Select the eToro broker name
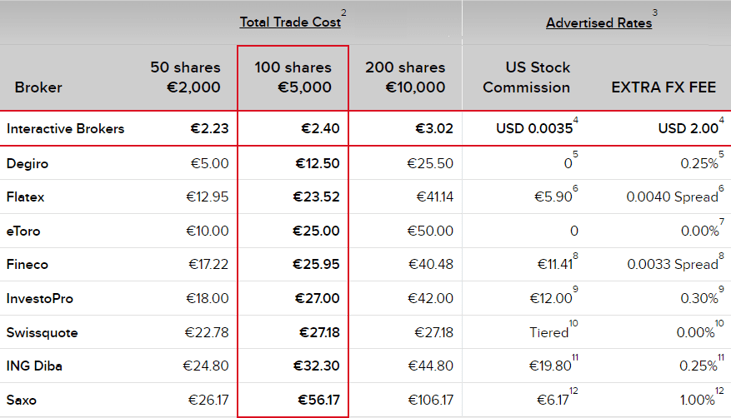The width and height of the screenshot is (731, 418). tap(23, 231)
